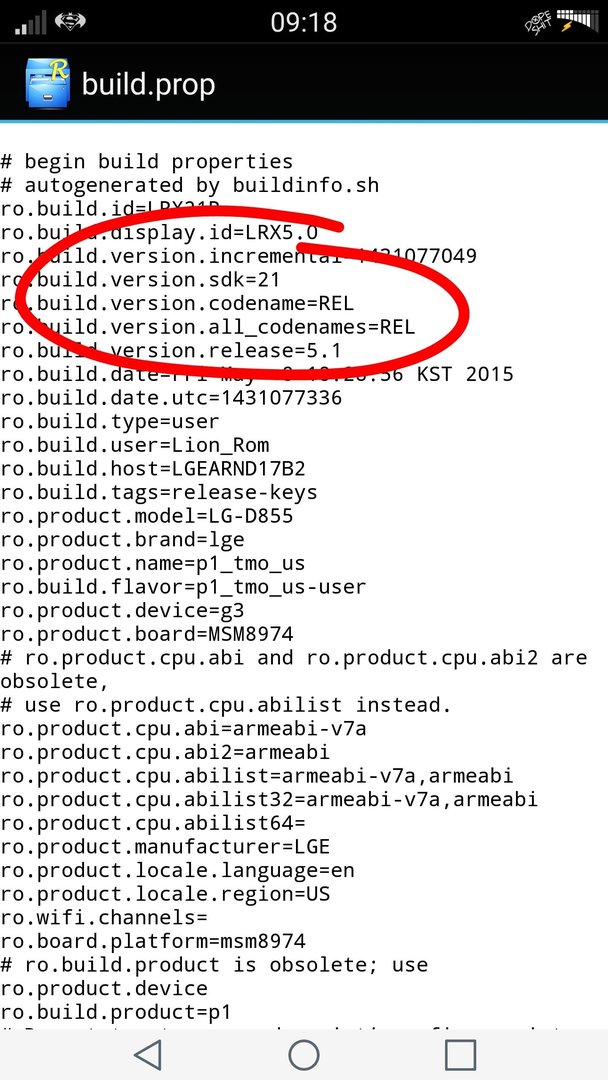Tap the ro.product.locale.region=US line
Screen dimensions: 608x1080
[x=165, y=894]
